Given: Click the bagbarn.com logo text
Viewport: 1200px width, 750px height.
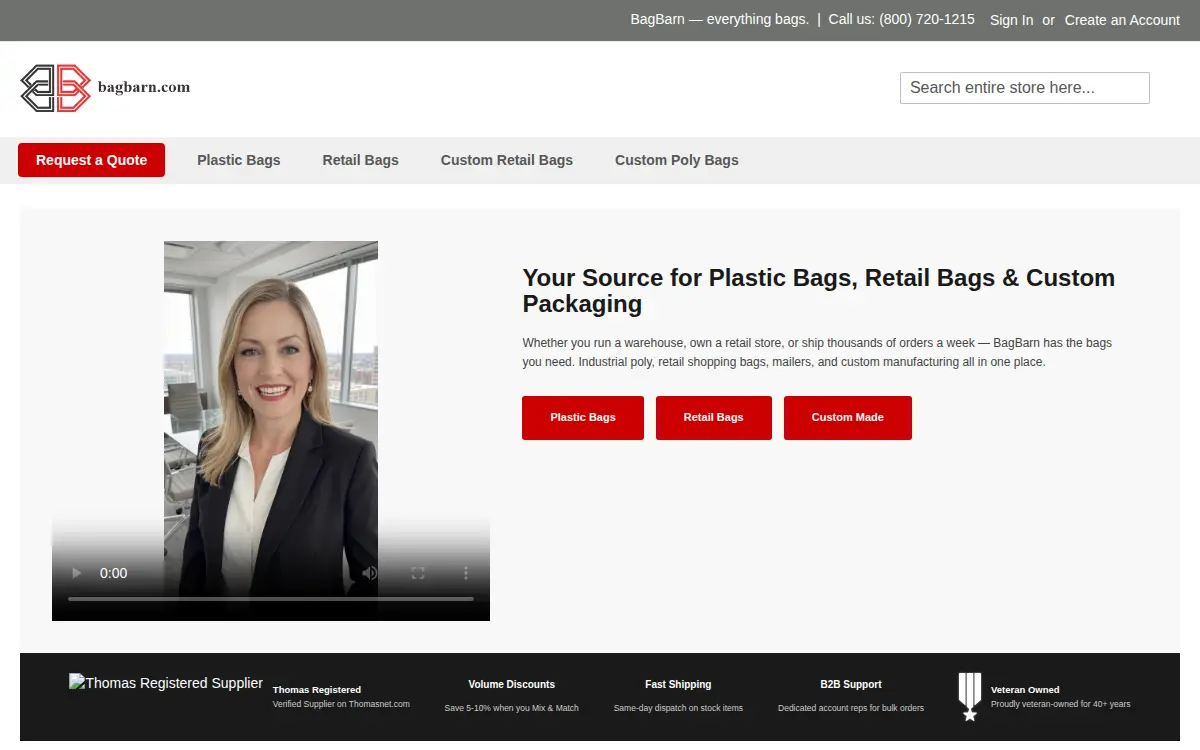Looking at the screenshot, I should click(x=144, y=87).
